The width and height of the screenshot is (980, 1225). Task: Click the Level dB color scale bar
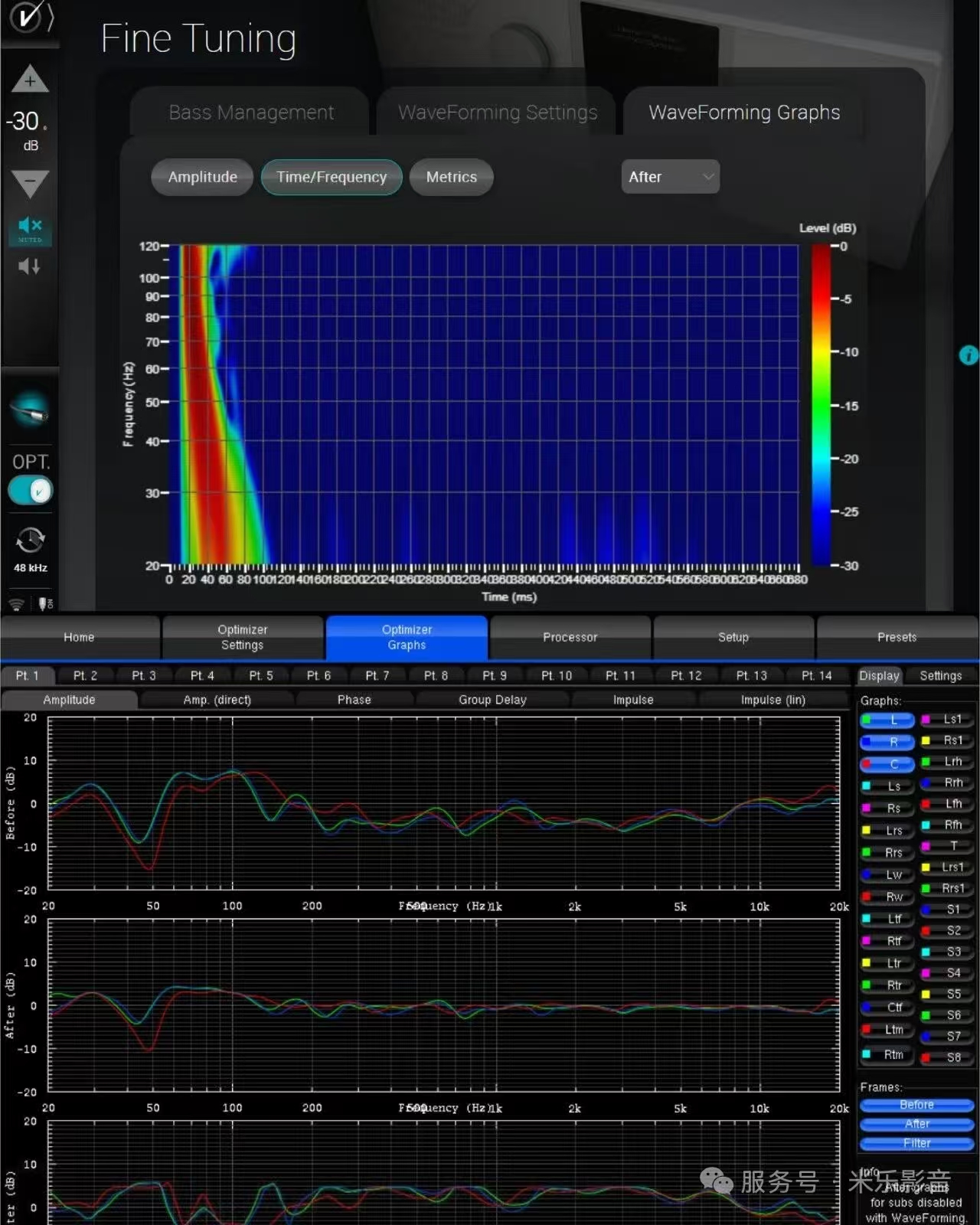pos(821,406)
